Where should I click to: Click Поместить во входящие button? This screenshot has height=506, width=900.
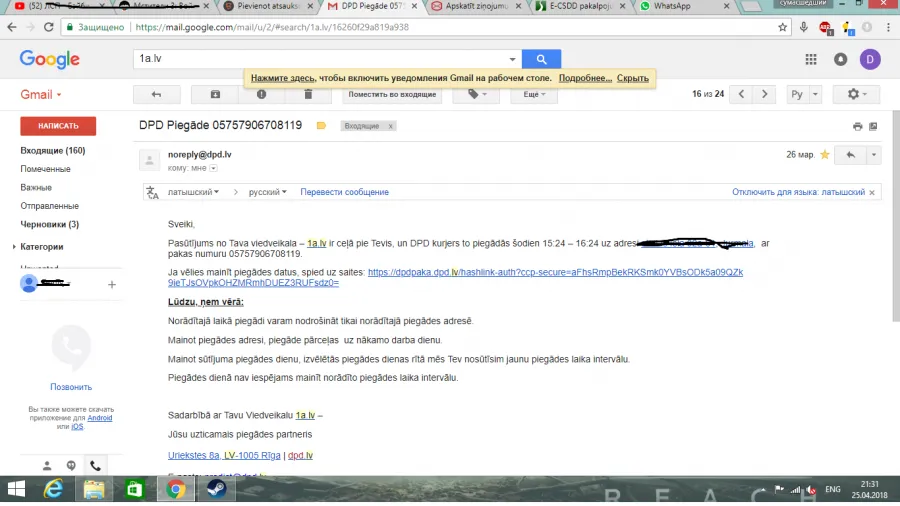pos(392,95)
